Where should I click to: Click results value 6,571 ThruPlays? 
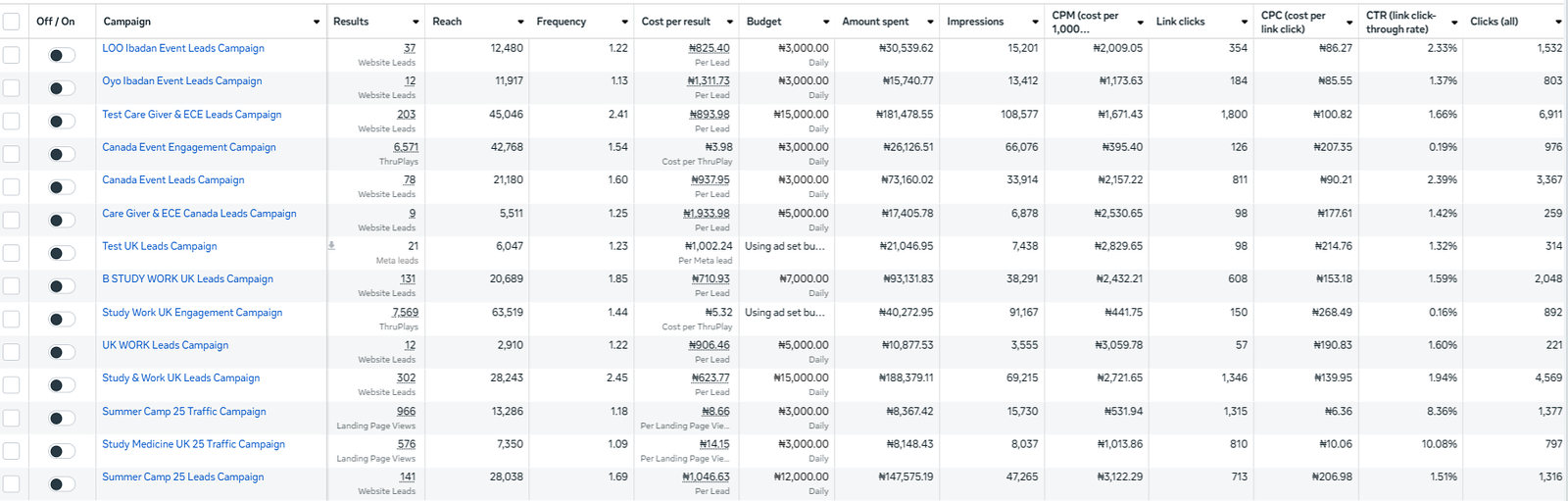click(x=406, y=147)
